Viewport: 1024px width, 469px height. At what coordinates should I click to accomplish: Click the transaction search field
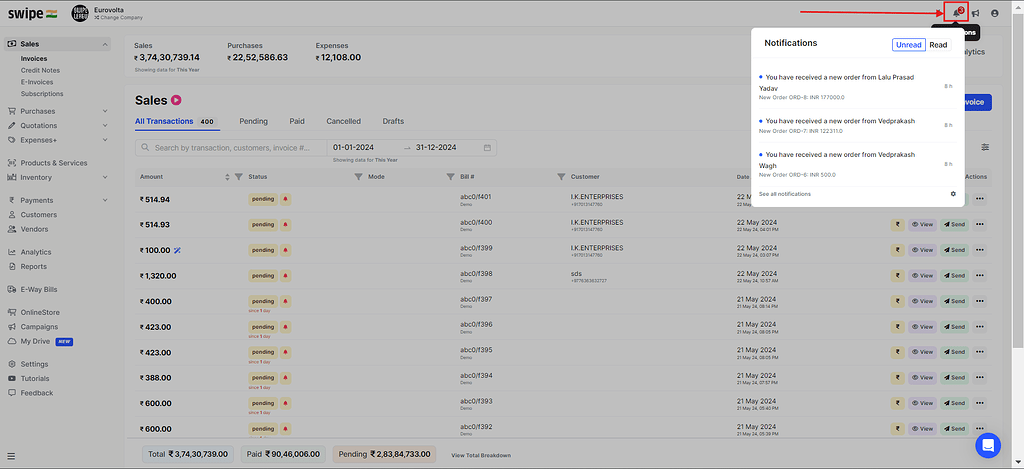(x=230, y=148)
